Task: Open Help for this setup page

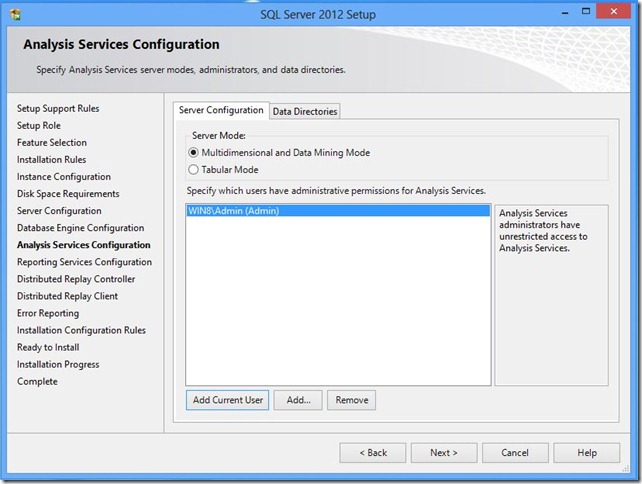Action: click(587, 453)
